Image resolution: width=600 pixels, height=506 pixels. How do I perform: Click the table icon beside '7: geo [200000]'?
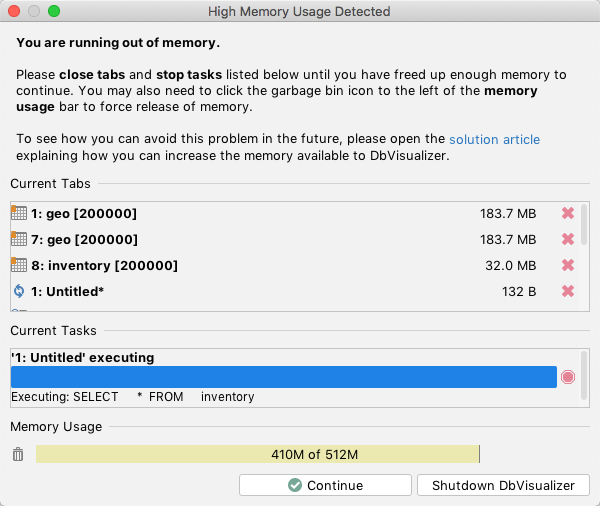click(x=18, y=239)
